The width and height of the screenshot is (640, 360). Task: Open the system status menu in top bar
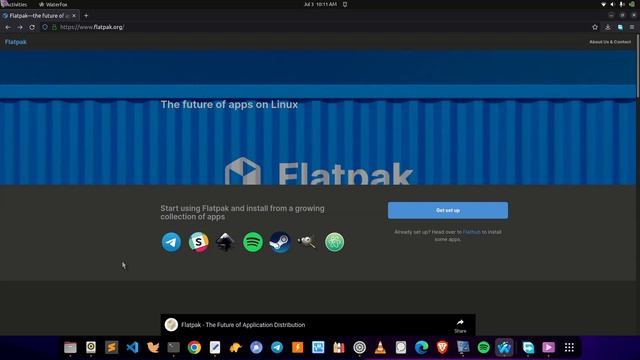point(618,4)
